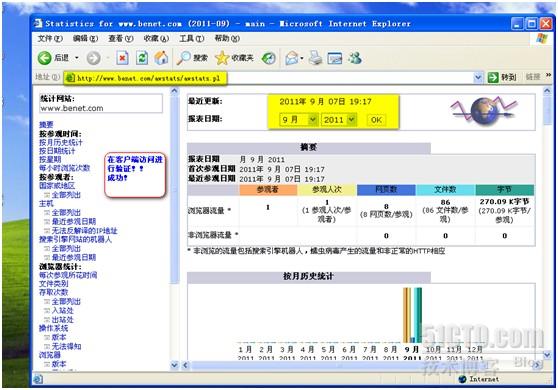Image resolution: width=558 pixels, height=390 pixels.
Task: Click the Windows flag logo
Action: [x=542, y=38]
